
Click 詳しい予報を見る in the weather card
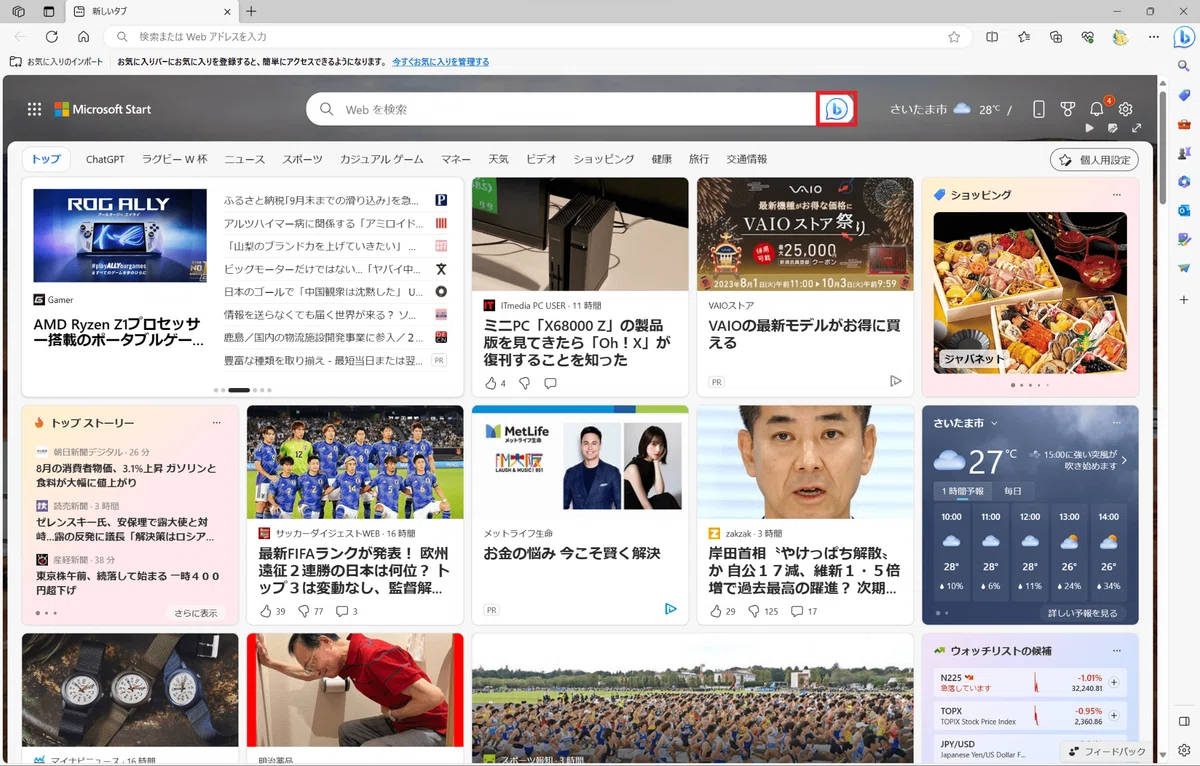(x=1082, y=613)
